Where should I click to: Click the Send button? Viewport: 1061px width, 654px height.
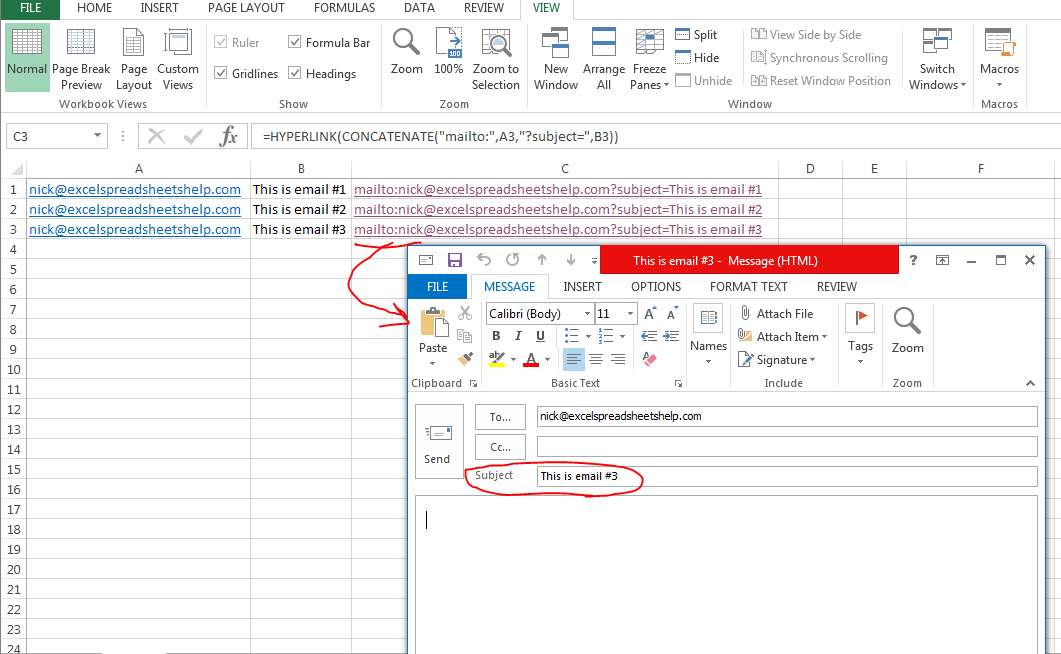coord(437,440)
